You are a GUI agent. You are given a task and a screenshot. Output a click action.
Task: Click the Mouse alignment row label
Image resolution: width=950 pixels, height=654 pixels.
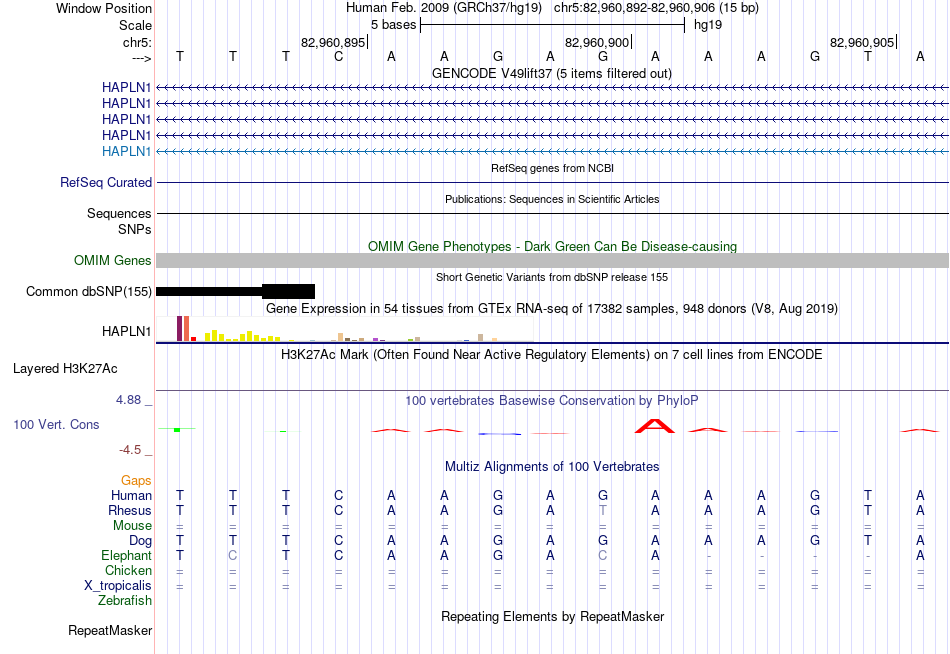132,526
